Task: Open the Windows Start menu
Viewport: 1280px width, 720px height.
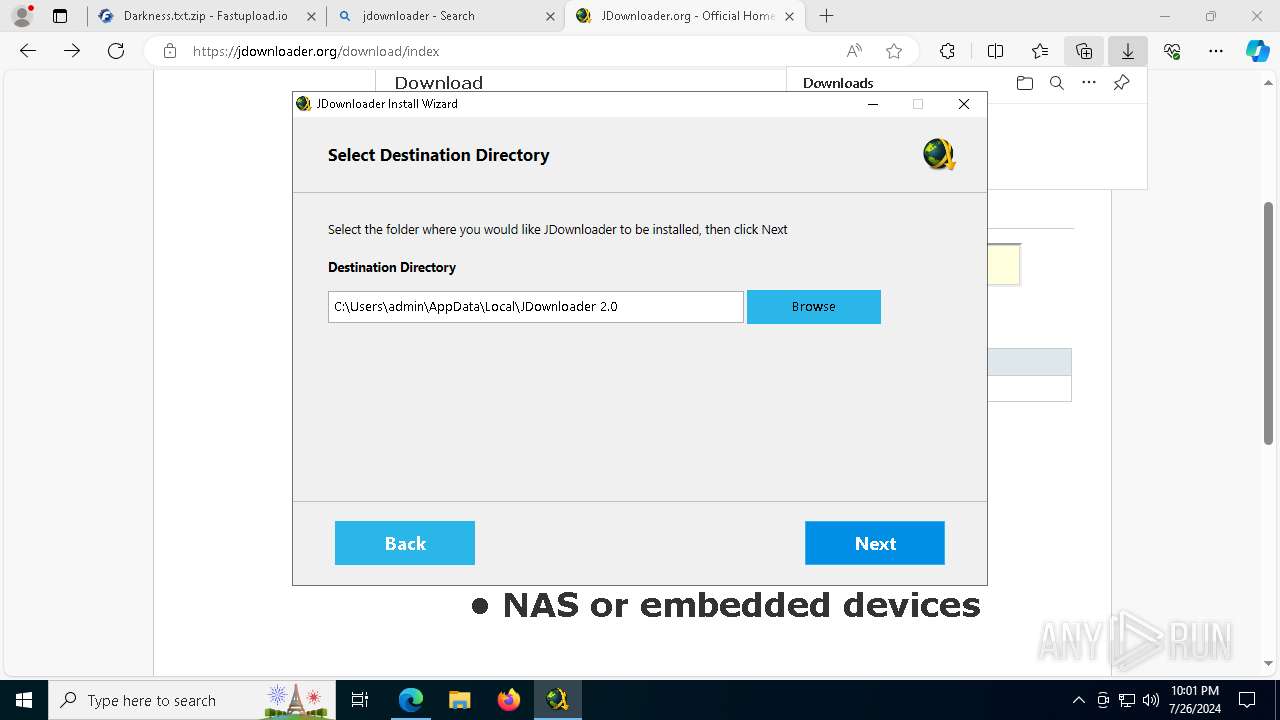Action: click(24, 700)
